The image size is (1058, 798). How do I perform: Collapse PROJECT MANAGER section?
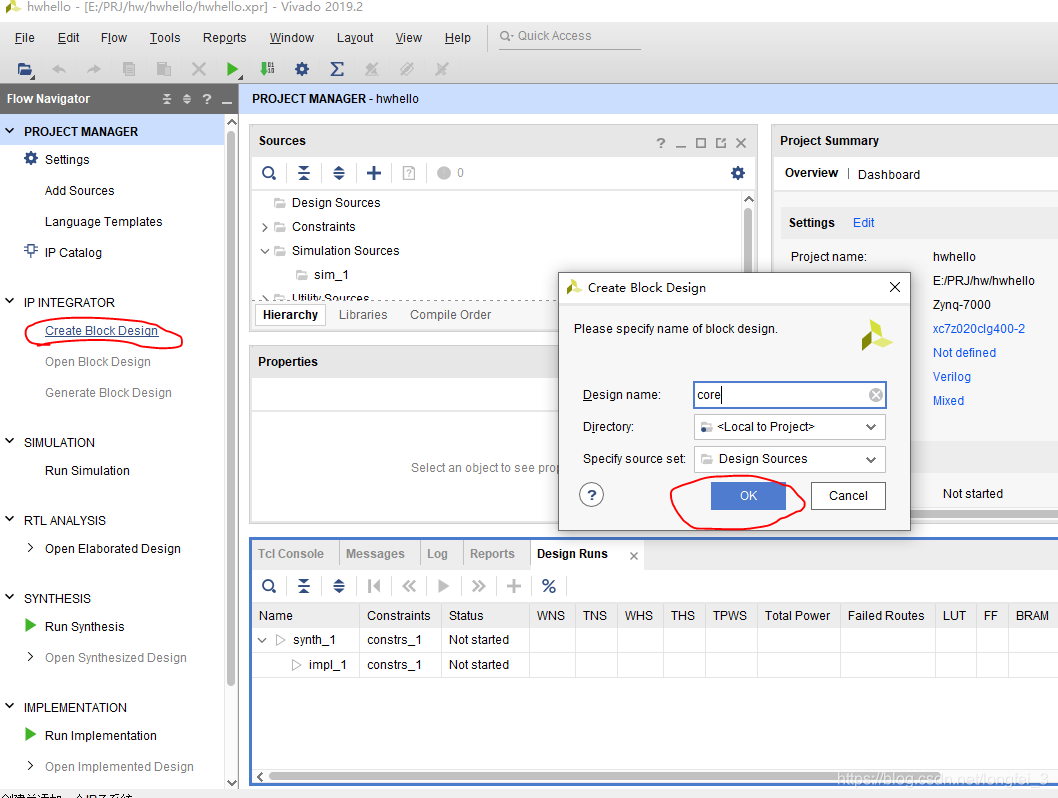point(9,131)
